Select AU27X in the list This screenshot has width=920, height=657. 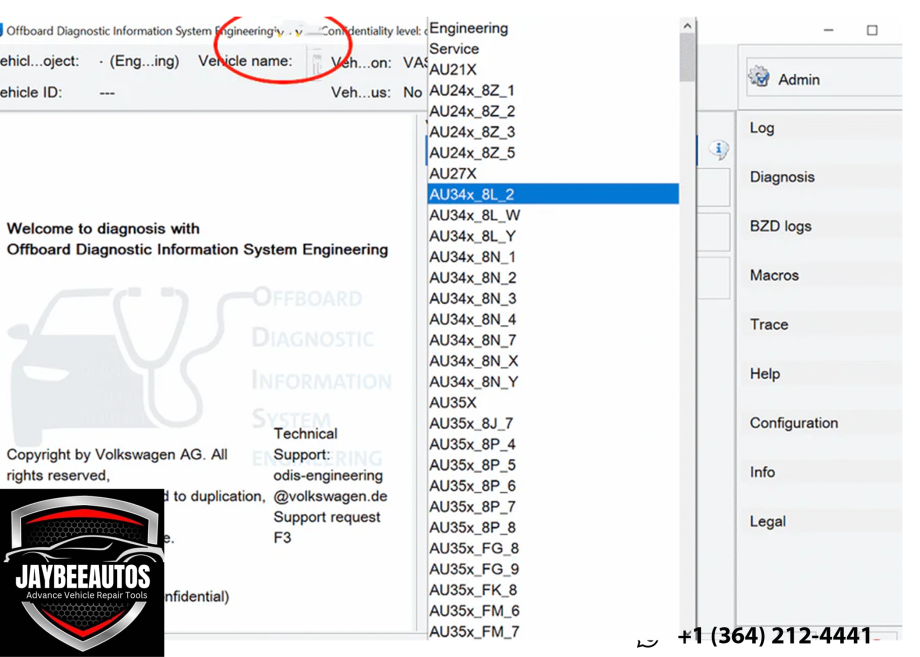(553, 174)
